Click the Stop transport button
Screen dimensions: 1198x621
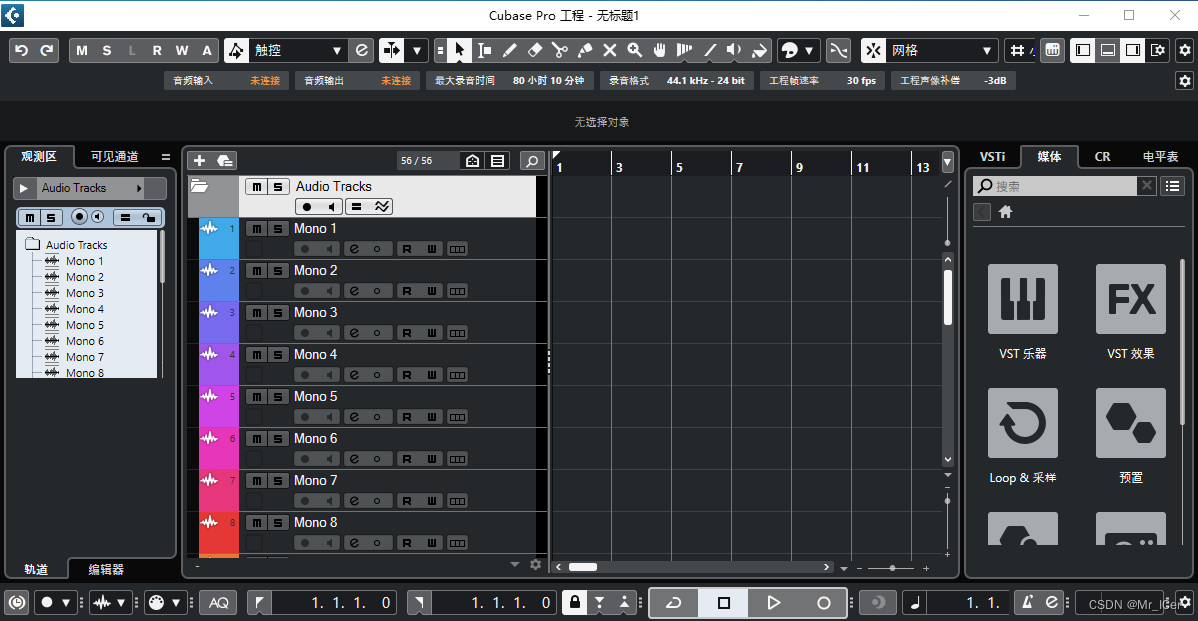(724, 603)
